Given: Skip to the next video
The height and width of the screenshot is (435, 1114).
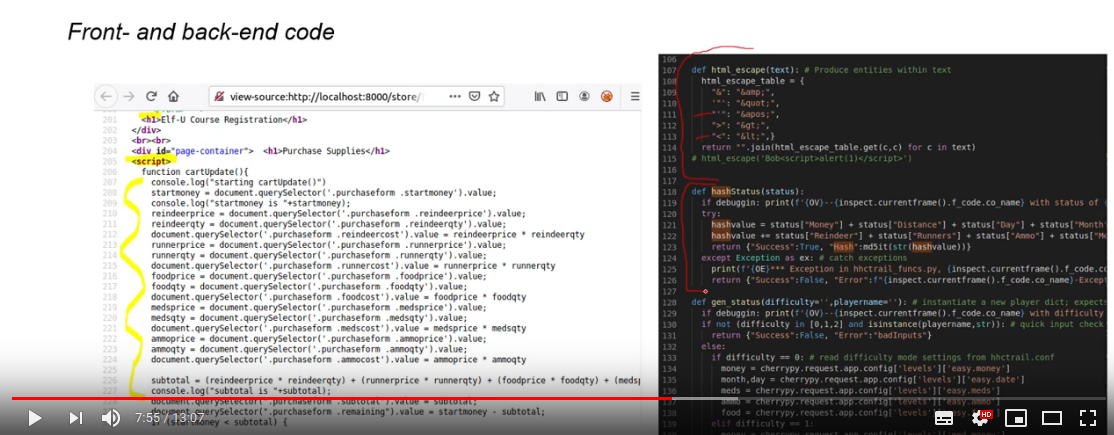Looking at the screenshot, I should [x=75, y=417].
